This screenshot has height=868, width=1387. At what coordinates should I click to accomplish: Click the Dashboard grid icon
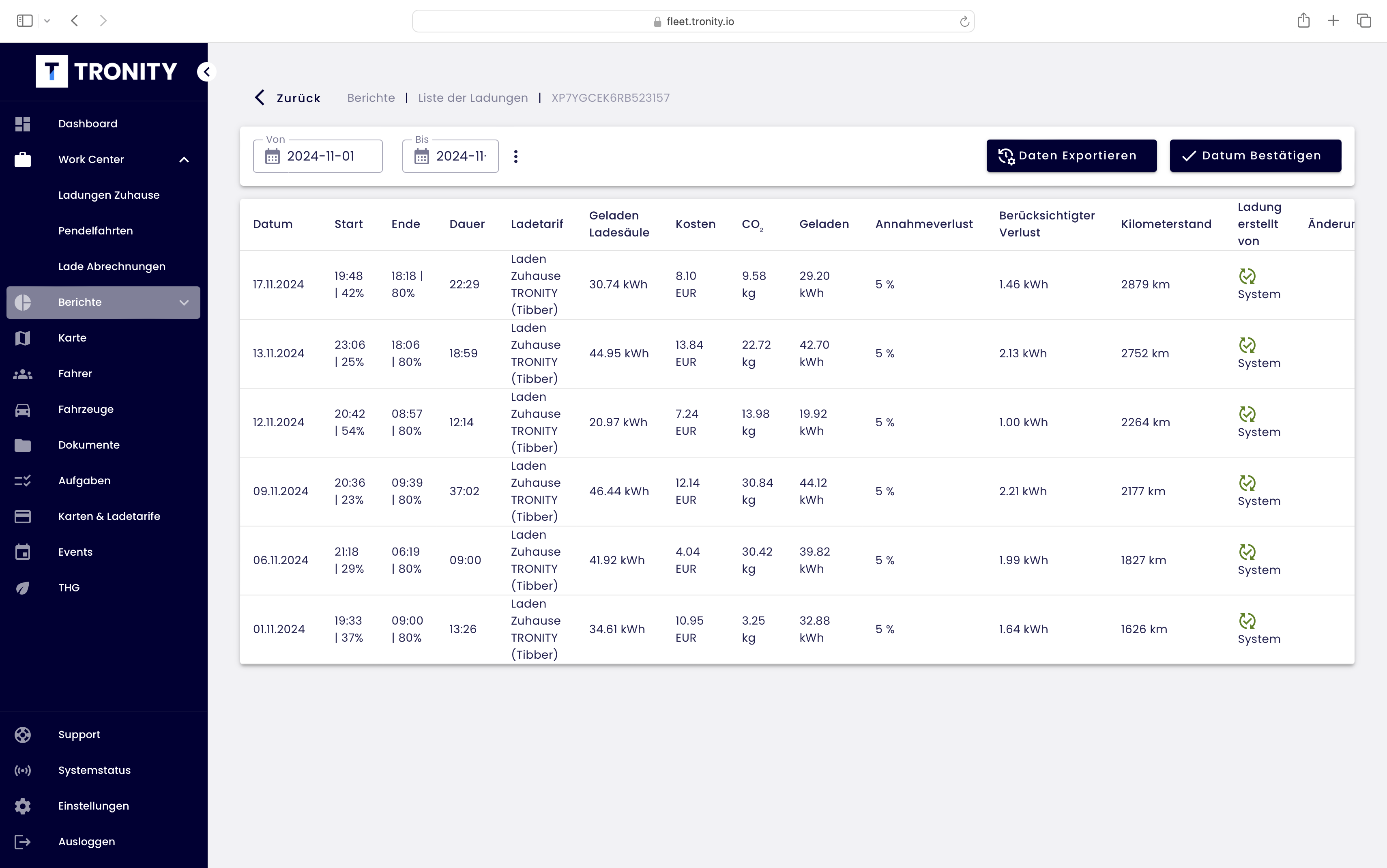22,124
